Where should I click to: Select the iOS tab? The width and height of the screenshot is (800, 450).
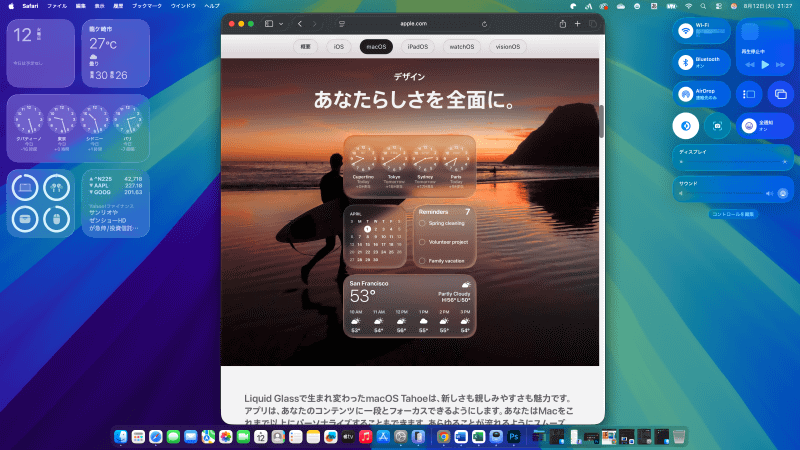(339, 46)
